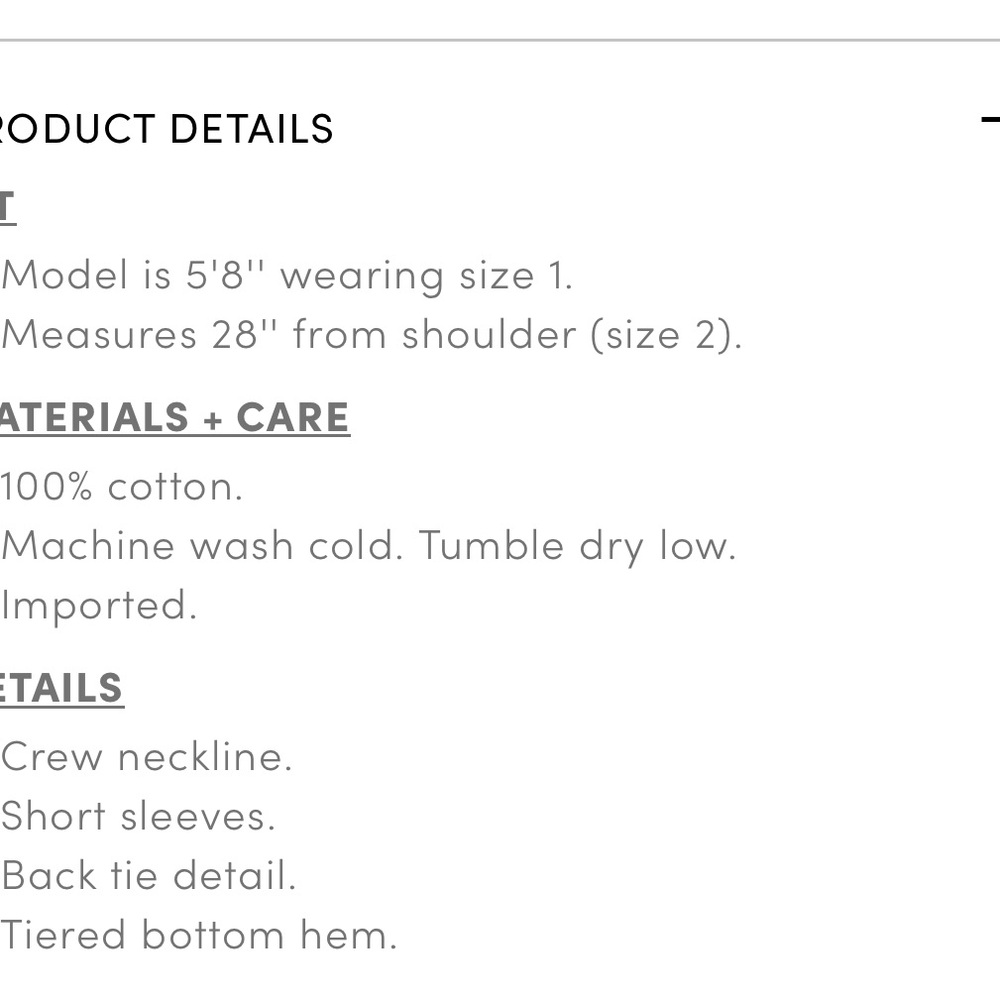
Task: Click the '100% cotton.' text
Action: pos(121,487)
